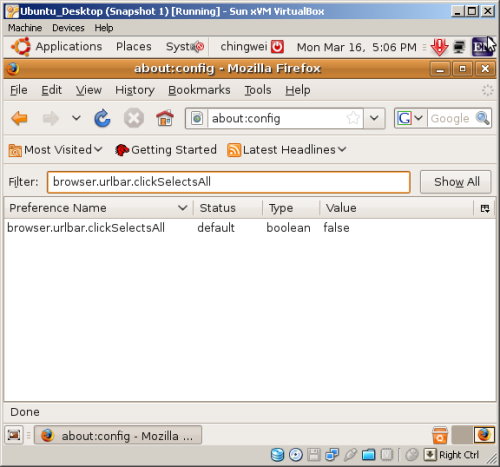
Task: Click the site identity icon in address bar
Action: (x=197, y=118)
